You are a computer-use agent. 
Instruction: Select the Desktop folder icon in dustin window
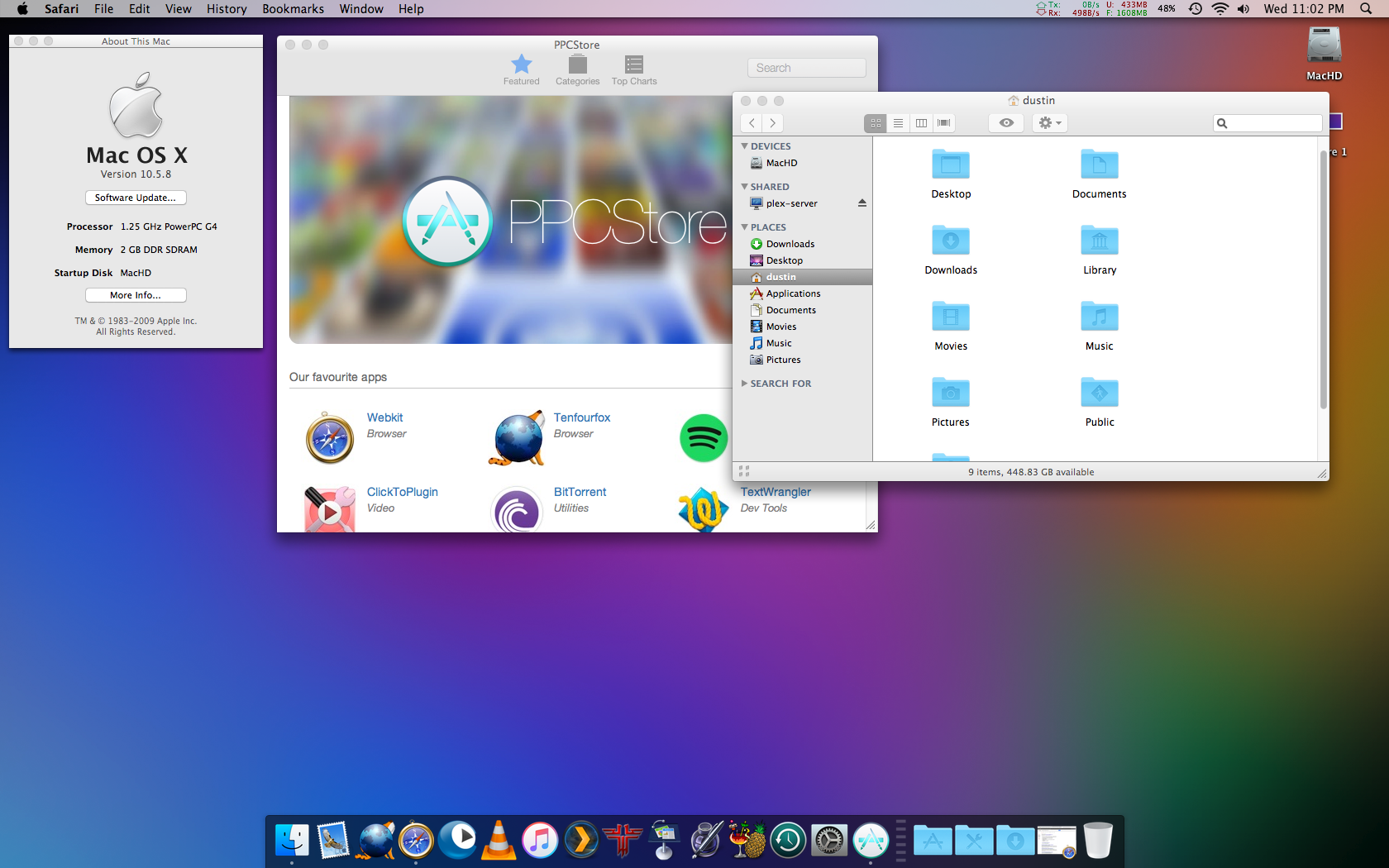click(x=951, y=165)
